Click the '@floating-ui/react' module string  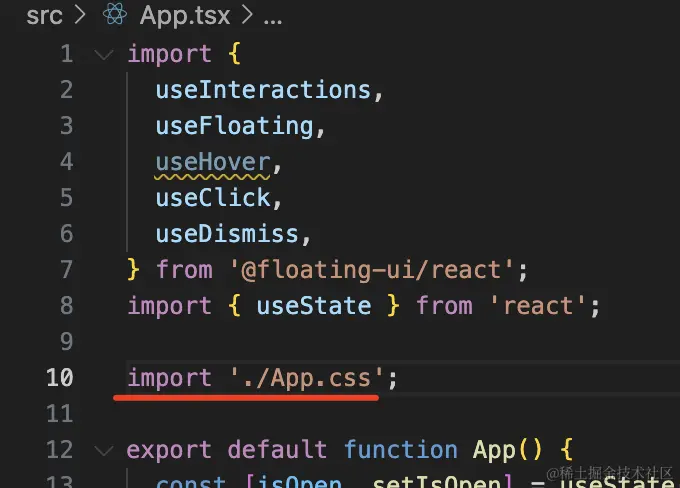pos(371,270)
